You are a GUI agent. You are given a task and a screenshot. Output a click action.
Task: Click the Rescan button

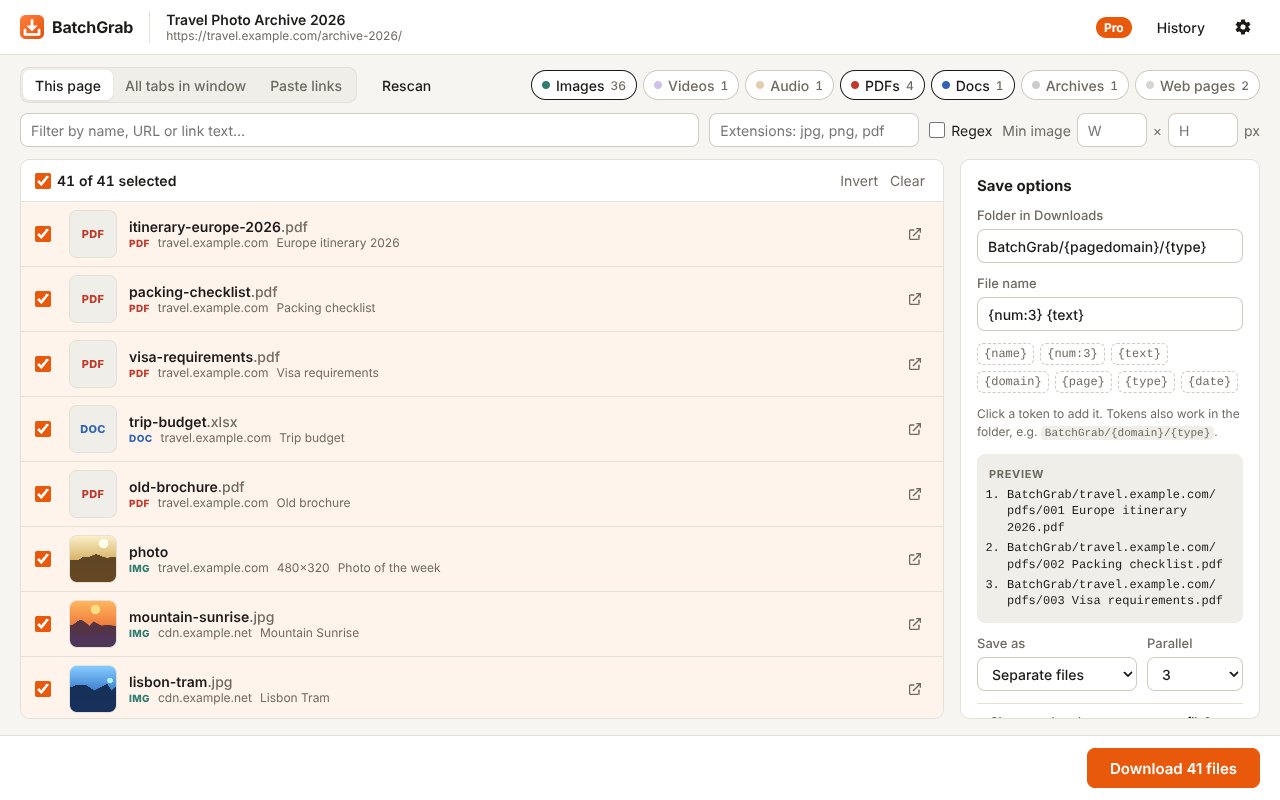[x=406, y=86]
